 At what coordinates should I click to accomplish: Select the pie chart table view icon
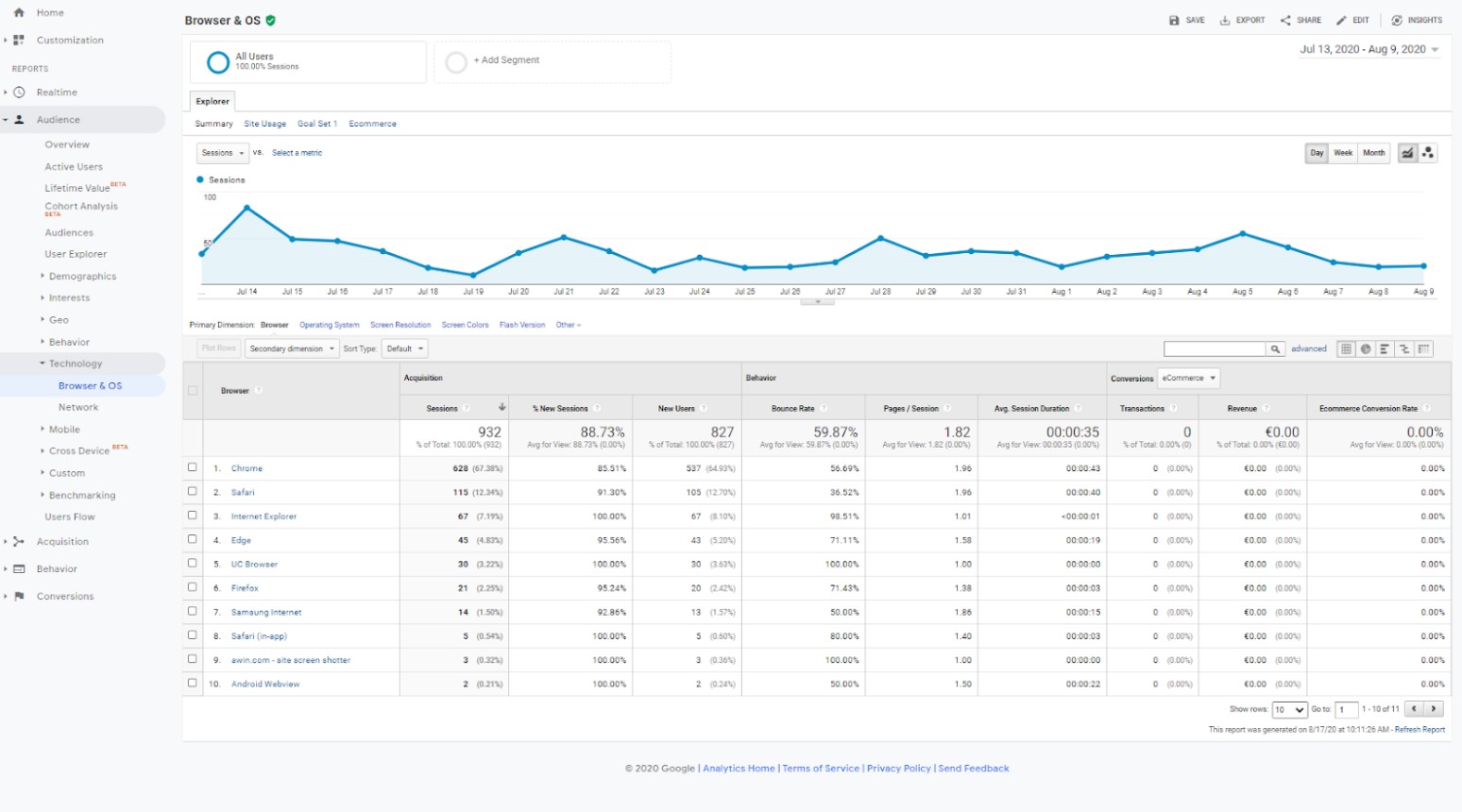tap(1366, 349)
